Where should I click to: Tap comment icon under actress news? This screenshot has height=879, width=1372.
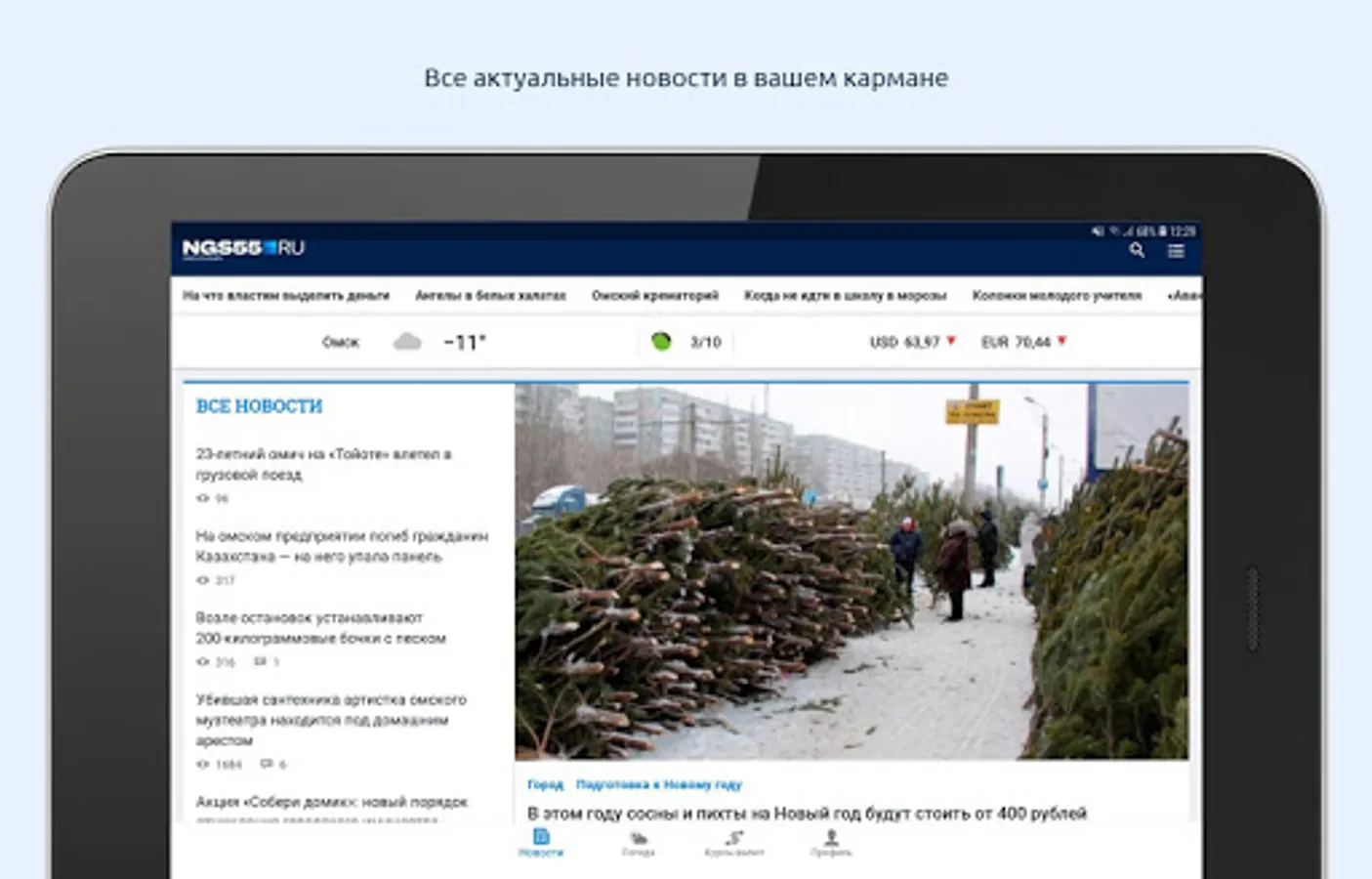pyautogui.click(x=267, y=764)
